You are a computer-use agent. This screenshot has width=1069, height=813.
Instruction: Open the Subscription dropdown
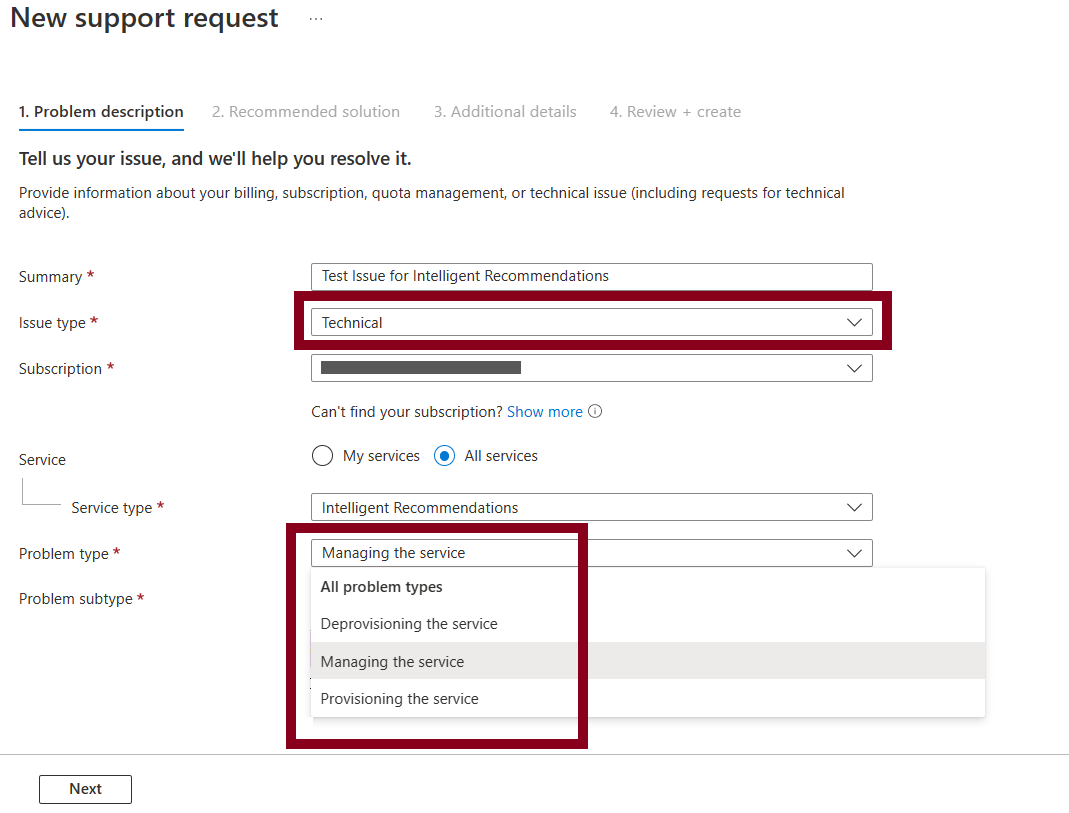click(590, 368)
